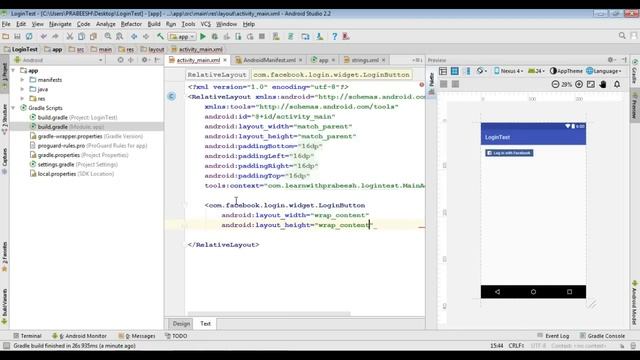The height and width of the screenshot is (360, 640).
Task: Click the Synchronize toolbar icon
Action: (x=29, y=36)
